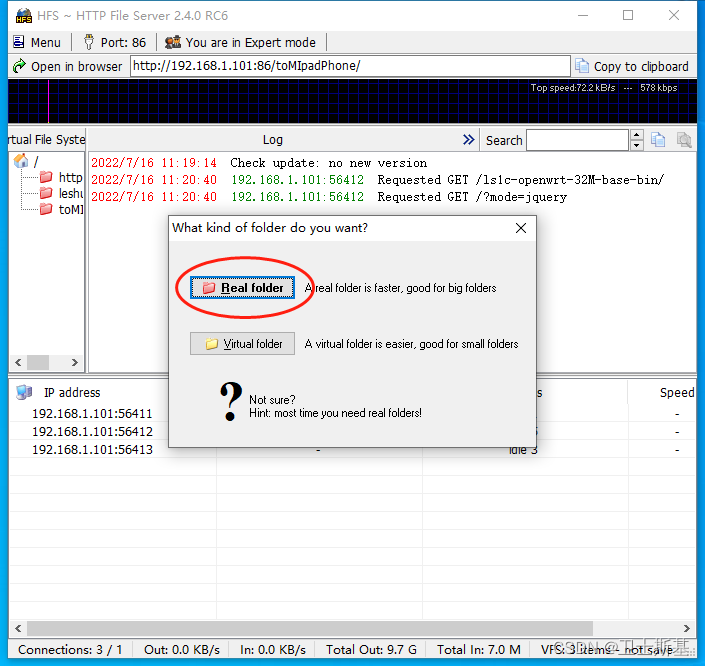Click the yellow folder icon on Virtual folder

(211, 344)
